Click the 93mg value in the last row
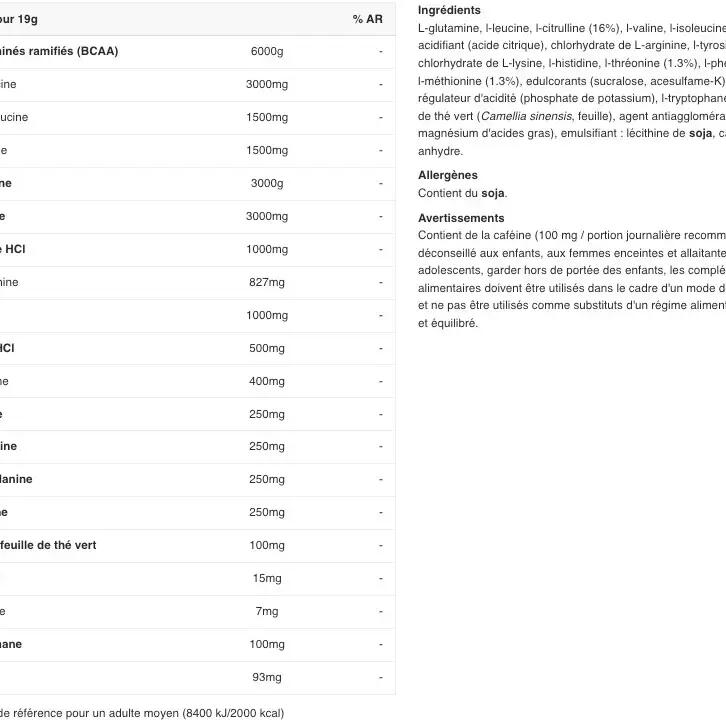726x726 pixels. click(x=267, y=677)
